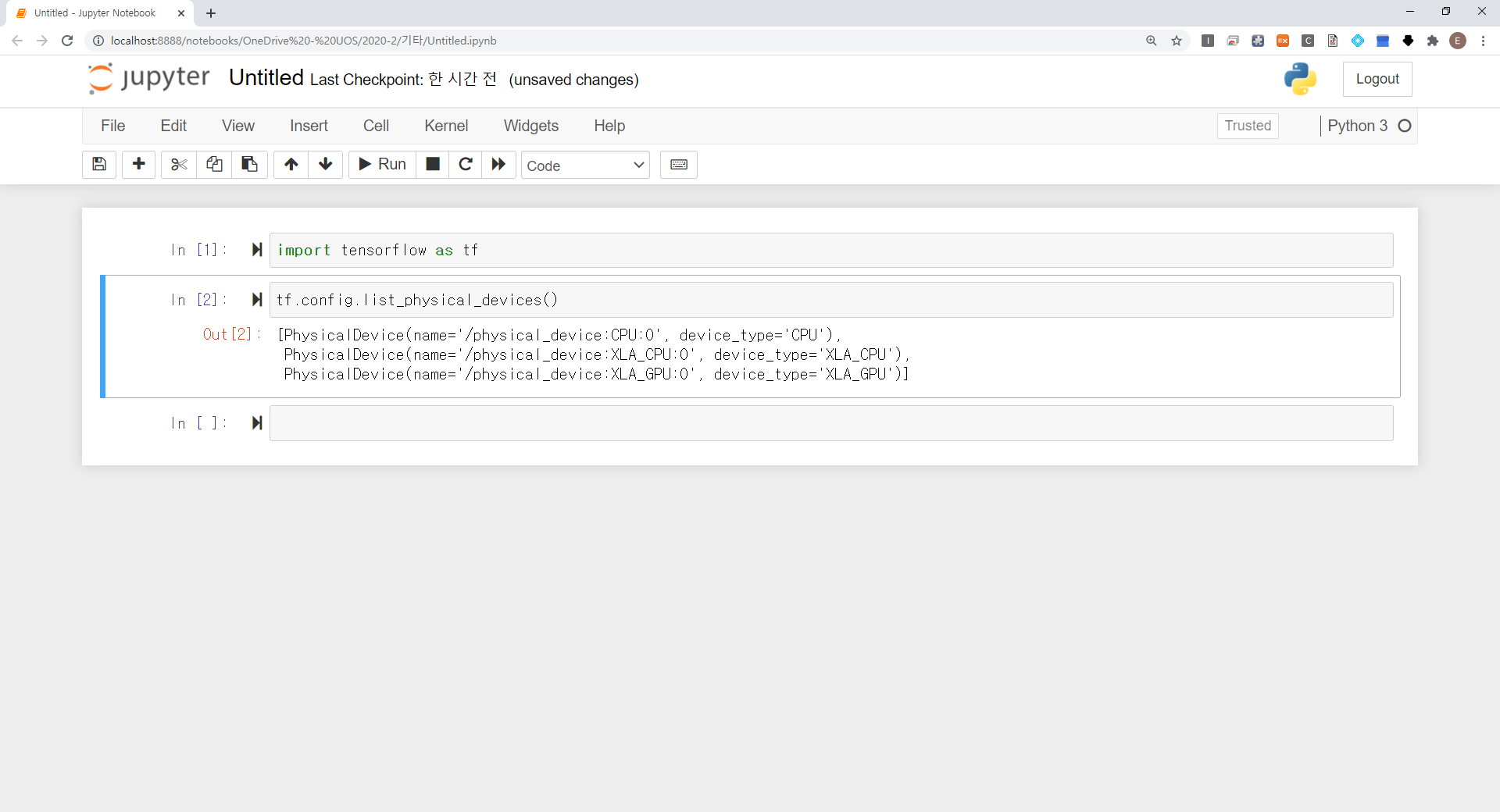The width and height of the screenshot is (1500, 812).
Task: Run cell In [2] with its run icon
Action: click(x=257, y=300)
